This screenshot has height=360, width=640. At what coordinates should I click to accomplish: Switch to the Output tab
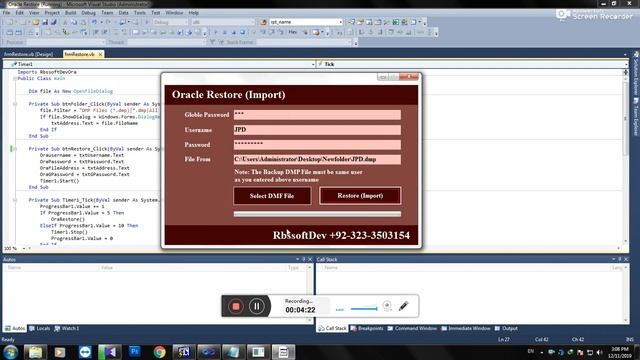(x=506, y=329)
